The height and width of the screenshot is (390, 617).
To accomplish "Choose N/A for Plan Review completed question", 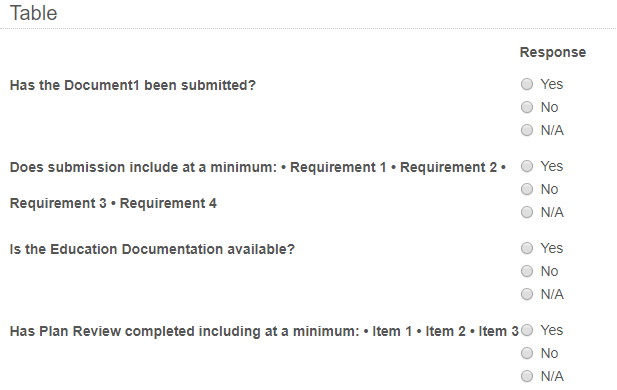I will point(527,376).
